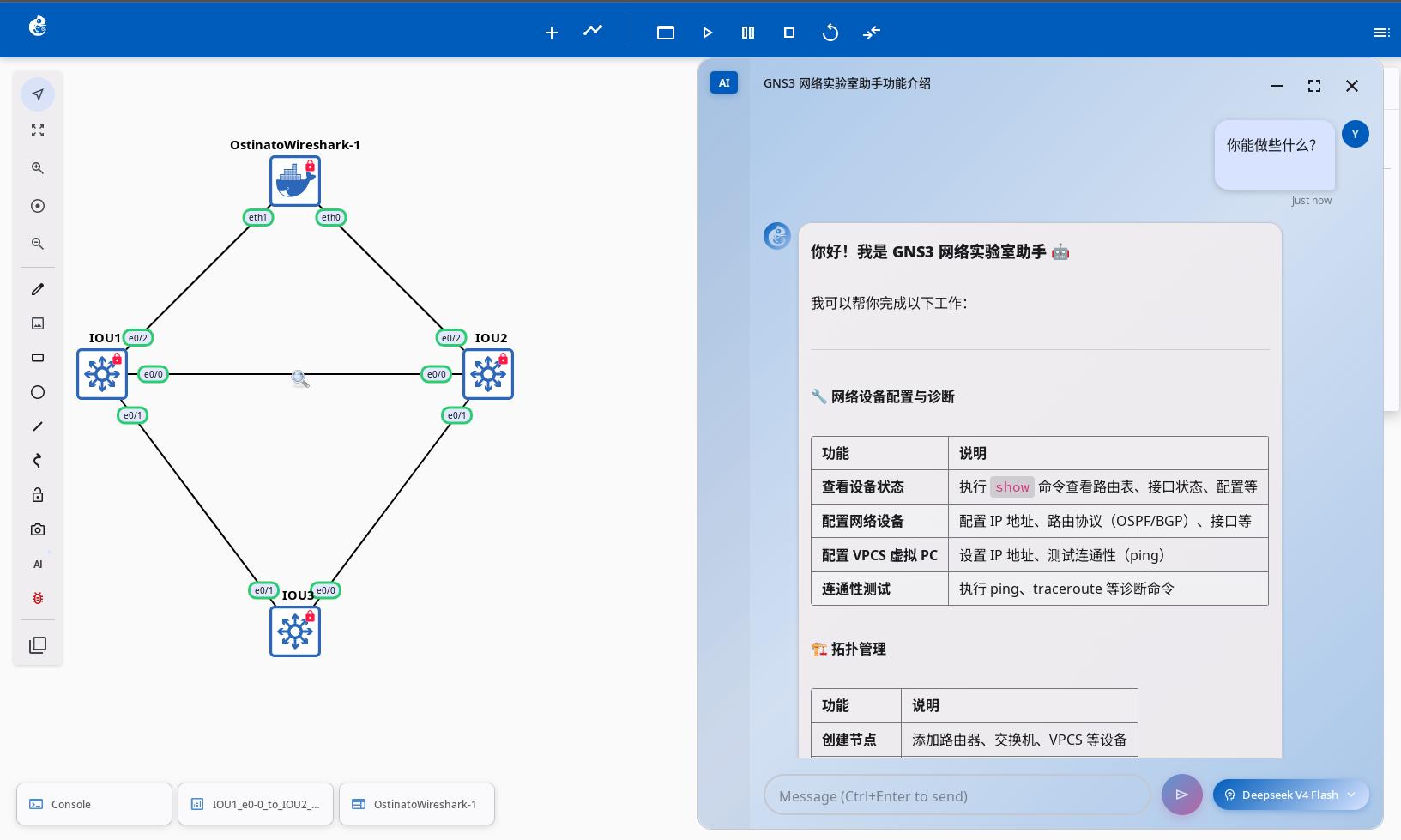
Task: Click the chat title GNS3 网络实验室助手功能介绍
Action: (x=847, y=83)
